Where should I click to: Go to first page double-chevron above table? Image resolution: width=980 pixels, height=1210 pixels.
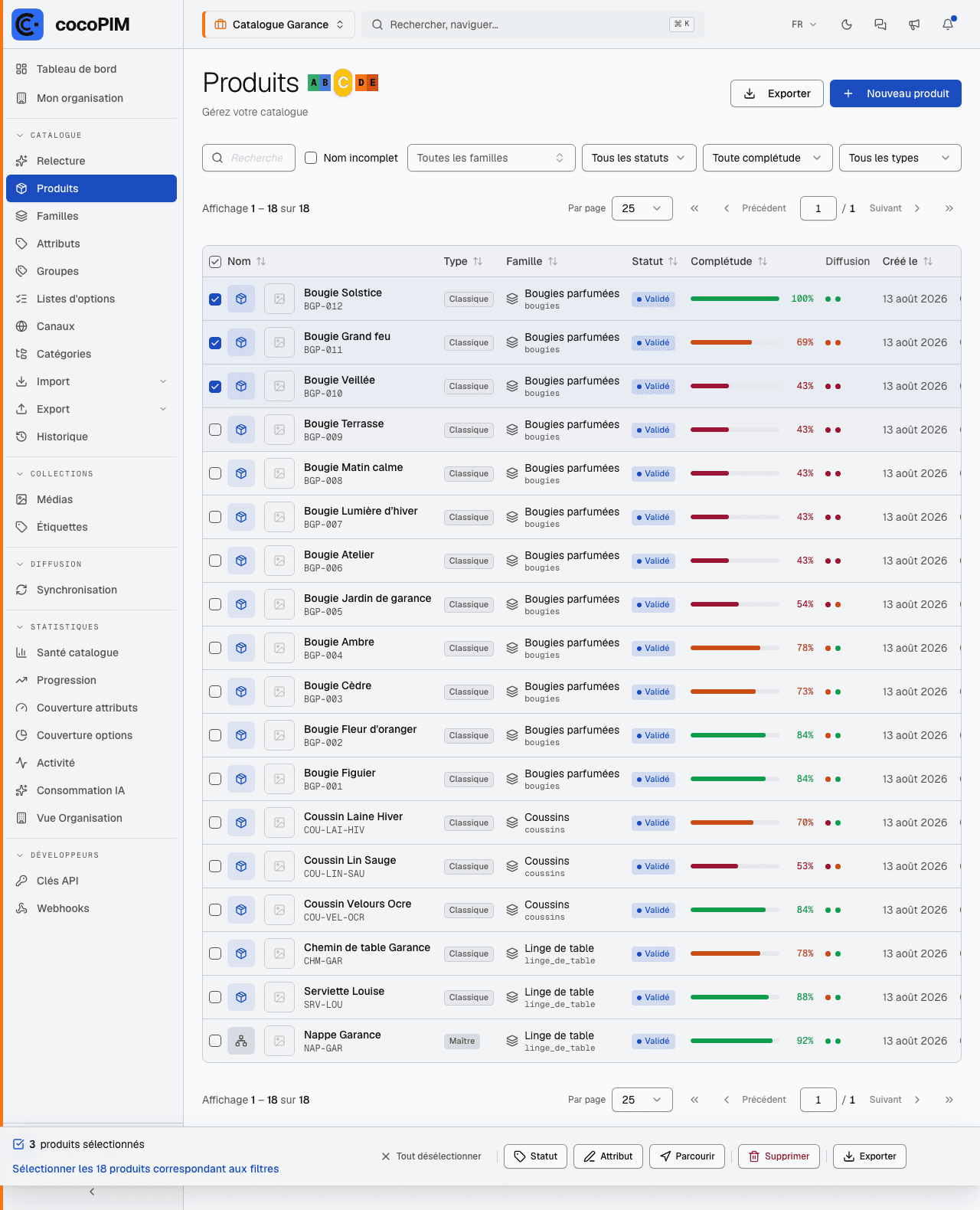click(694, 208)
